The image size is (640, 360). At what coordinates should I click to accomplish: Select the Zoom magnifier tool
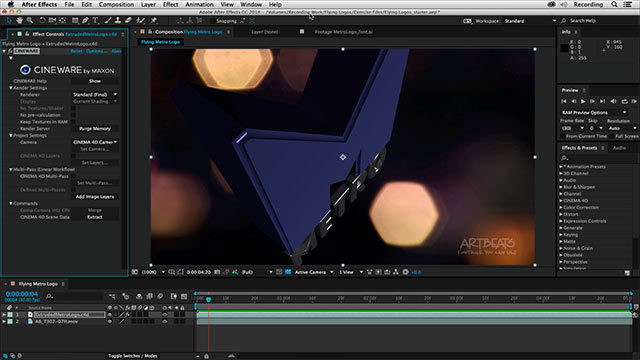[29, 20]
